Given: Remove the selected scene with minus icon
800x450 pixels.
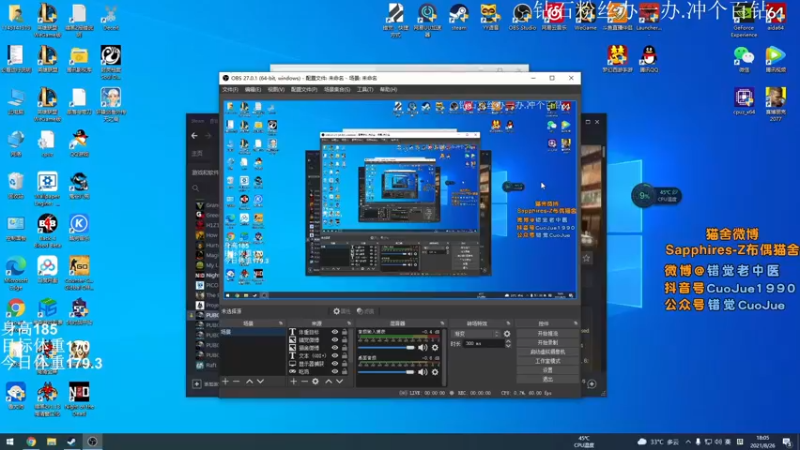Looking at the screenshot, I should click(236, 381).
